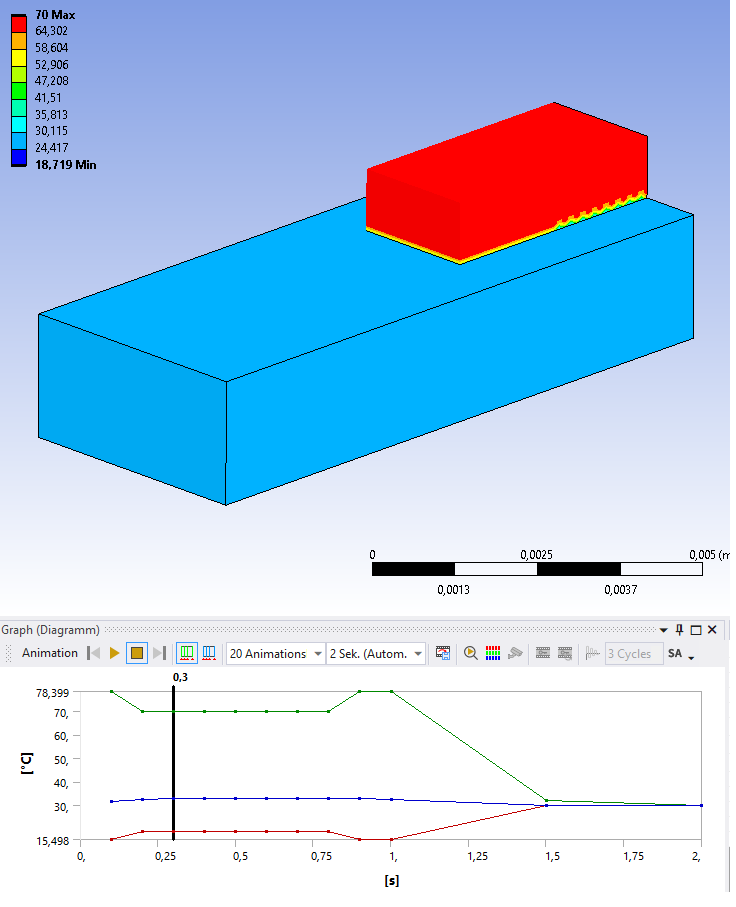Click the [s] x-axis unit label
This screenshot has height=907, width=736.
tap(392, 881)
